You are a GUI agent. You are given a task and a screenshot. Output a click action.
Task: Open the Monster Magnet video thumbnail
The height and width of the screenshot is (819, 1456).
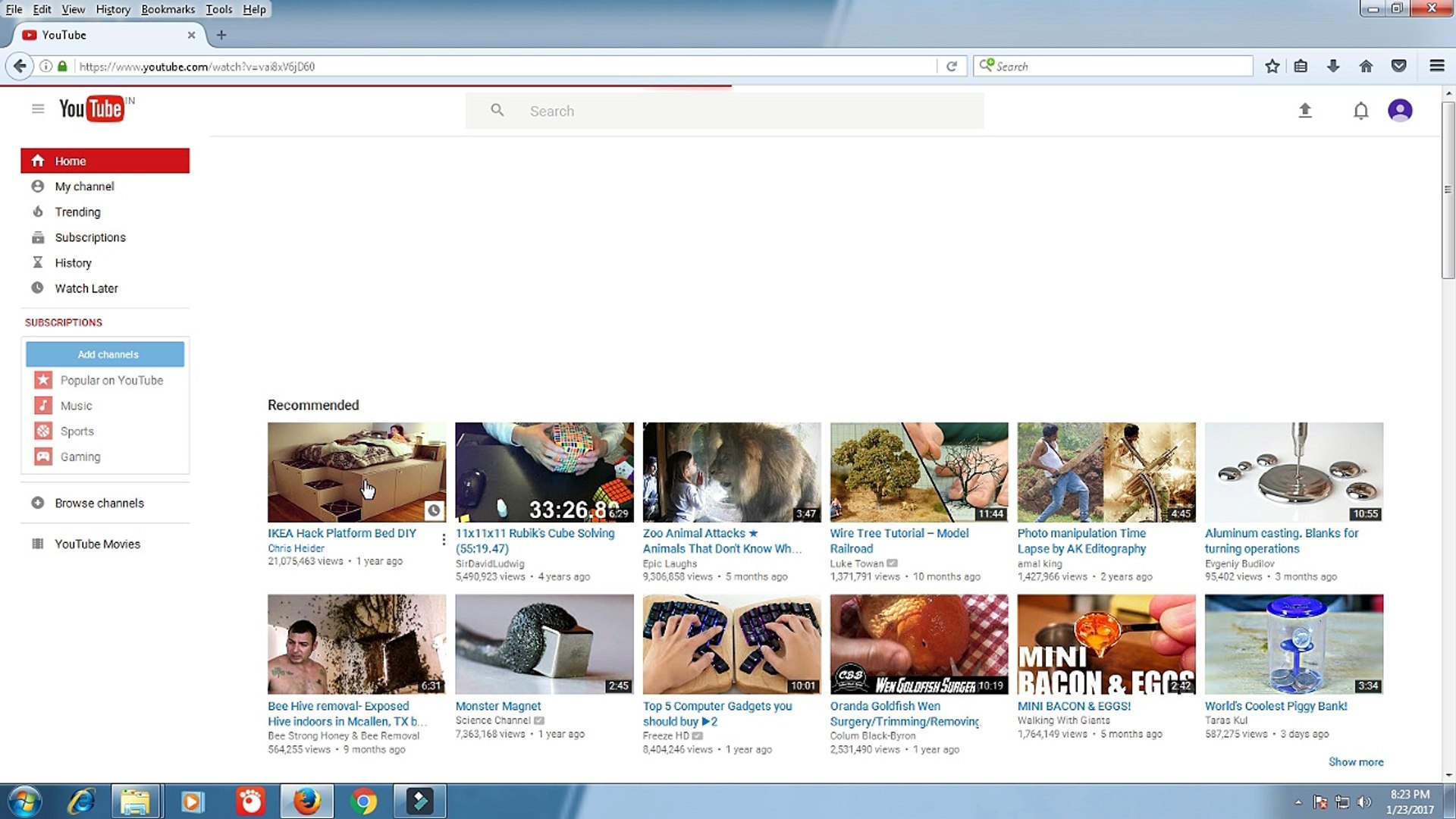click(544, 644)
